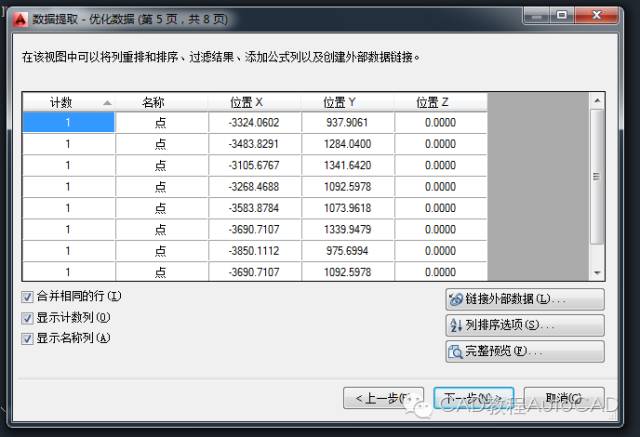Screen dimensions: 640x437
Task: Select 位置 X column header
Action: [x=254, y=102]
